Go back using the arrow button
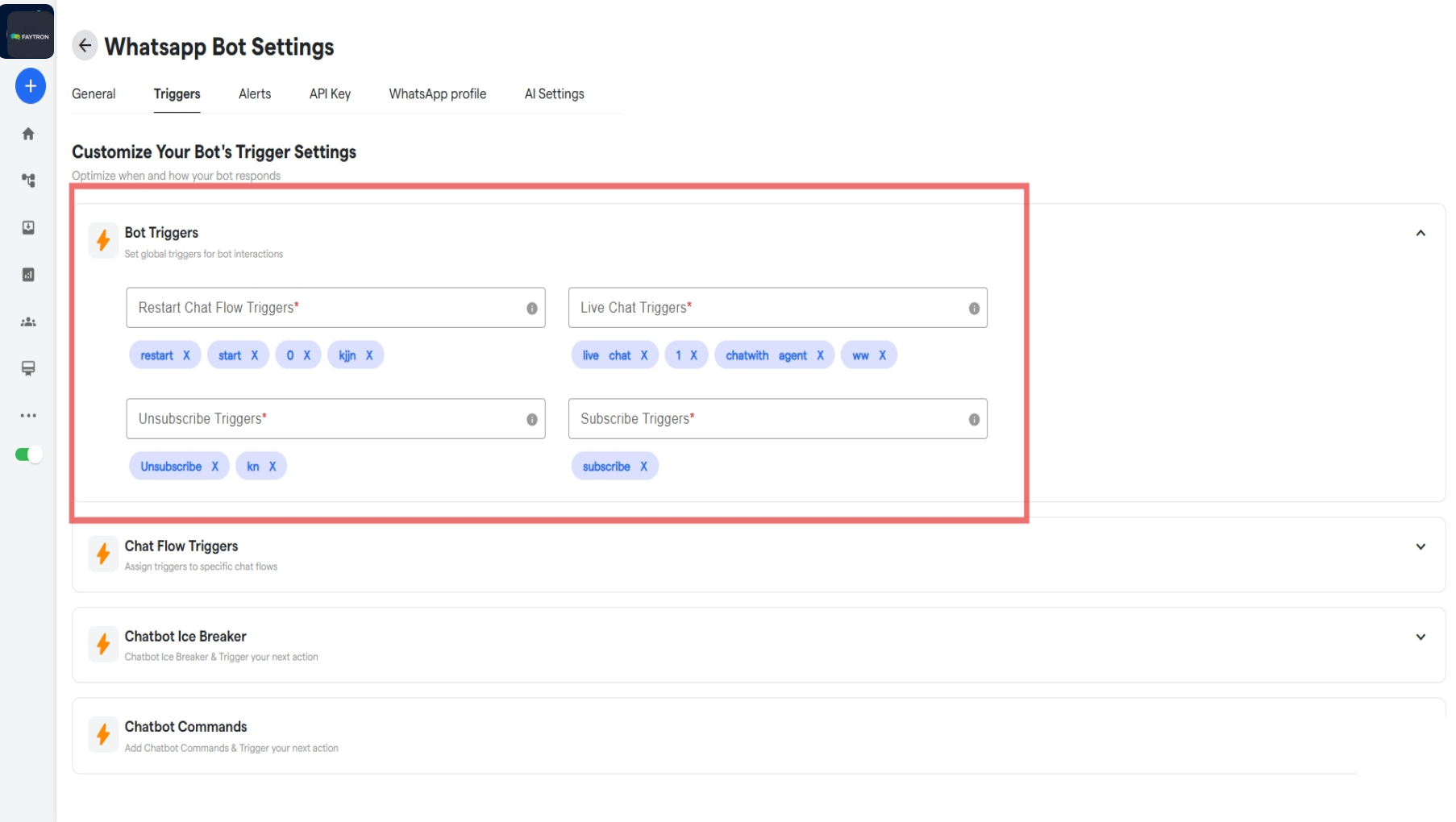Viewport: 1456px width, 822px height. coord(85,46)
